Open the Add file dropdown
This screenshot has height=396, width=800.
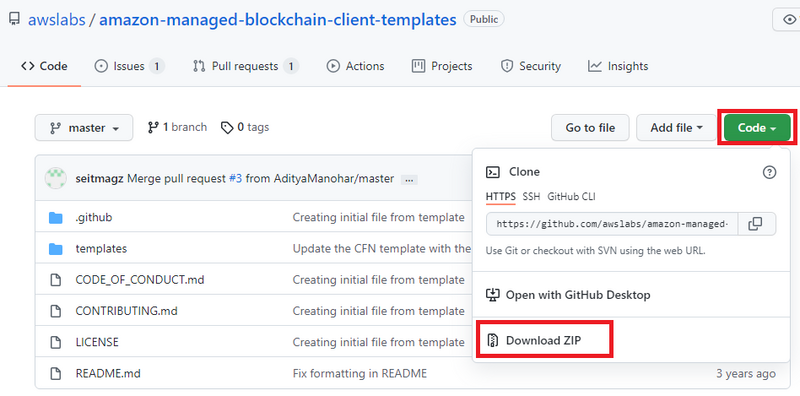[676, 128]
